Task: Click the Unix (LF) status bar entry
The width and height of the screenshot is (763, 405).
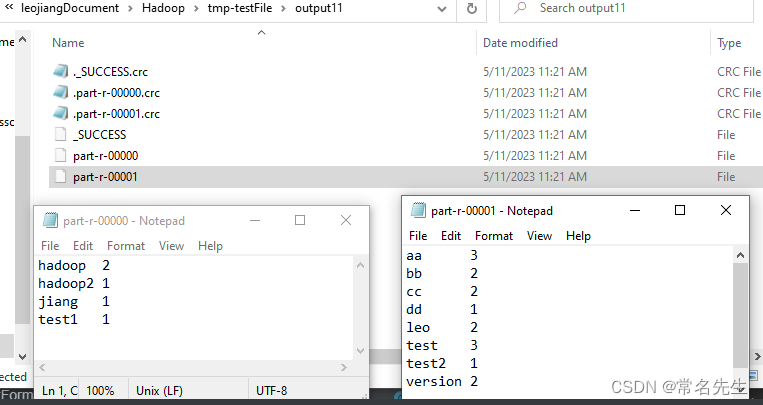Action: click(160, 390)
